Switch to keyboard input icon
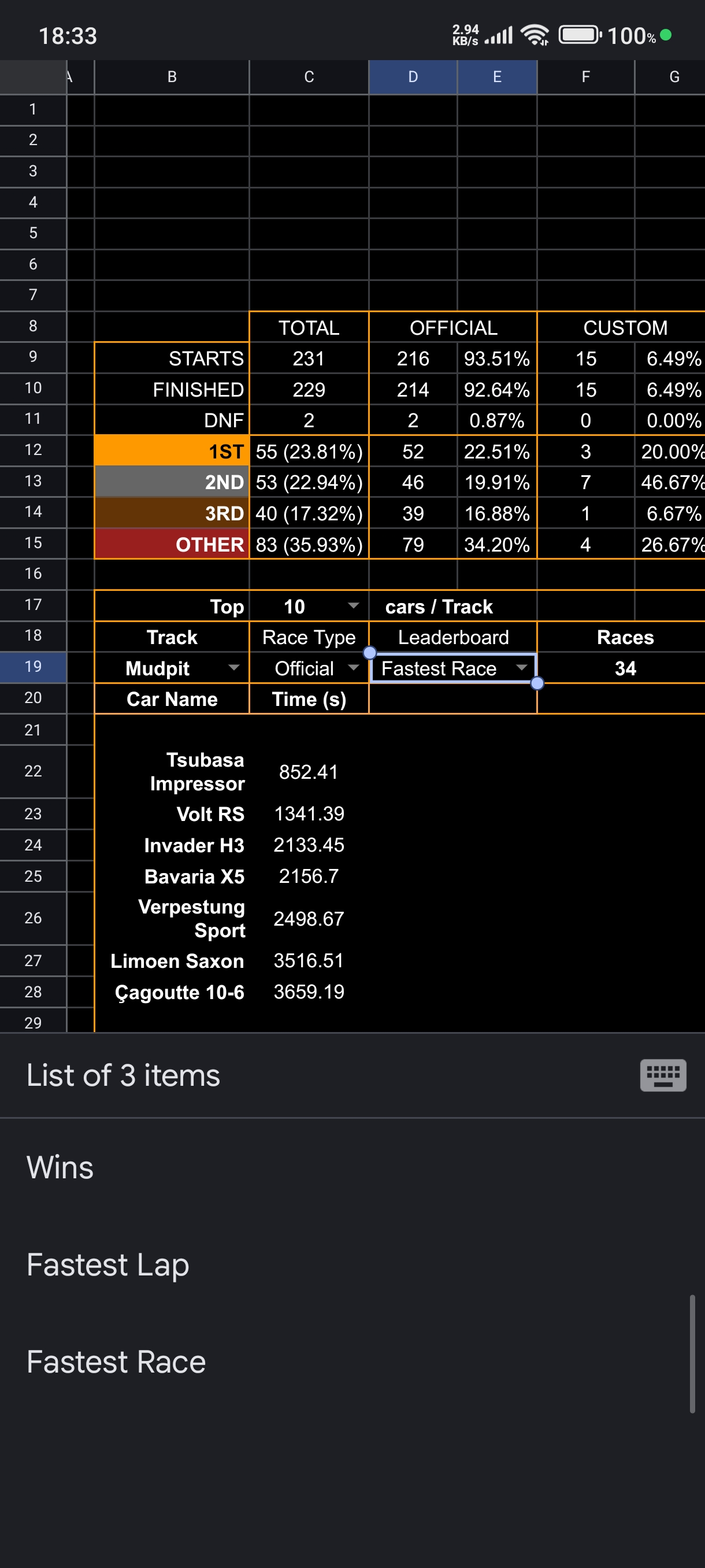The width and height of the screenshot is (705, 1568). 662,1075
